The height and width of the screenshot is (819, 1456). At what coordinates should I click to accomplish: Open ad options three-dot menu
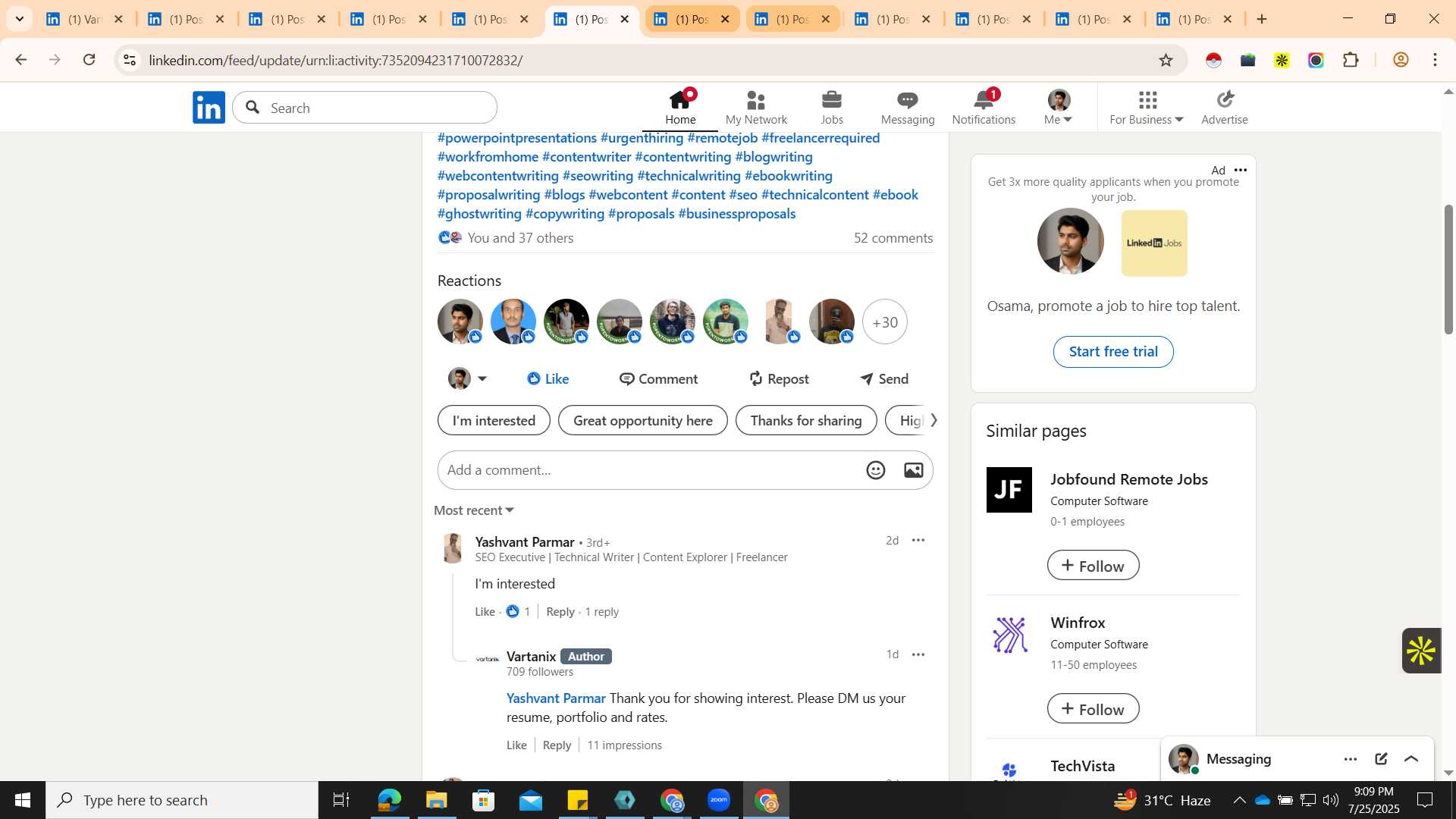click(x=1241, y=170)
